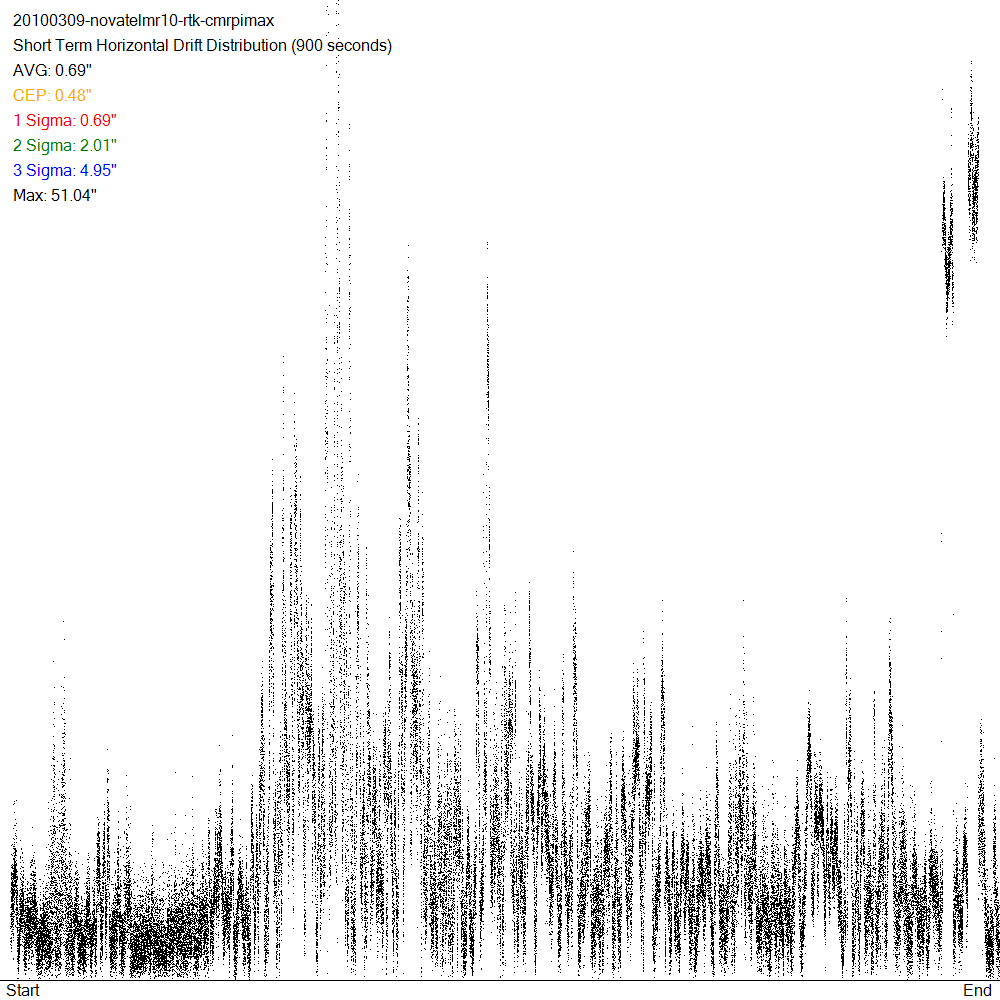1000x1000 pixels.
Task: Click the "Max: 51.04"" statistic line
Action: coord(54,196)
